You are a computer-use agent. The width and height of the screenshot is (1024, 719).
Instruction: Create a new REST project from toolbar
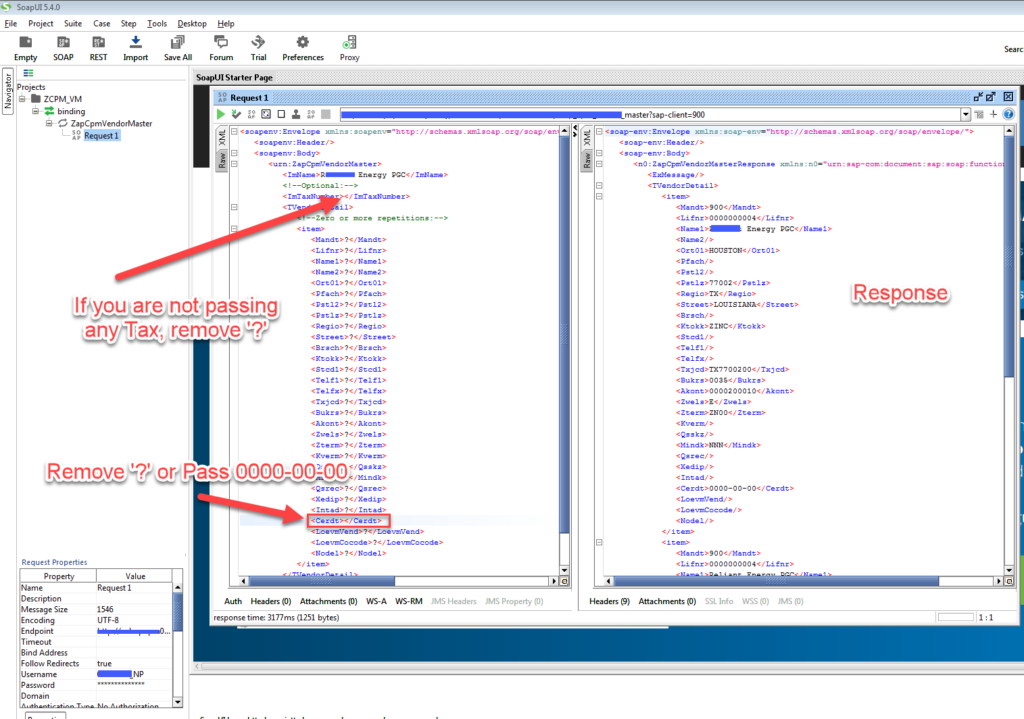pos(99,43)
